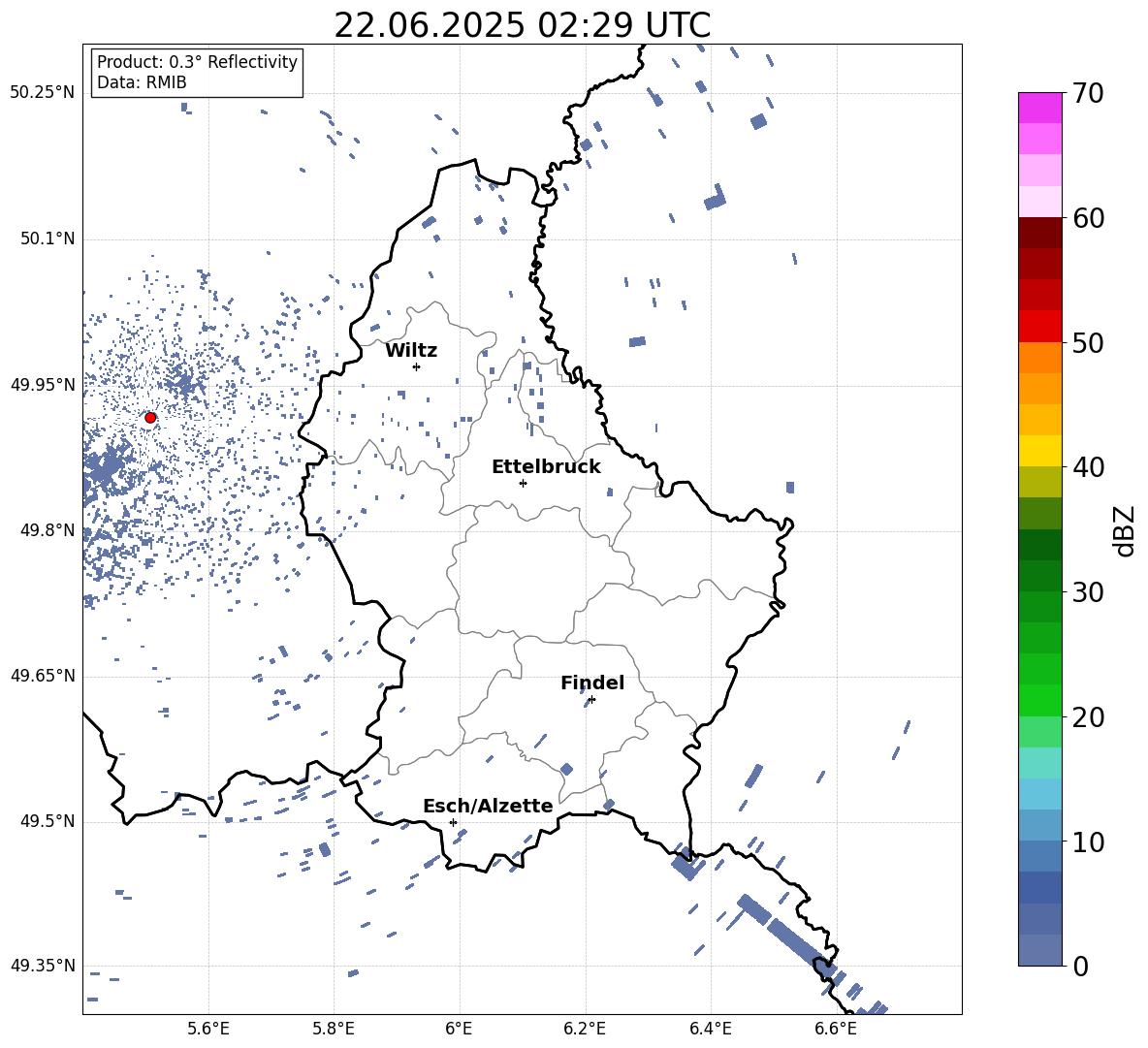
Task: Click the Esch/Alzette station cross marker
Action: pos(453,822)
